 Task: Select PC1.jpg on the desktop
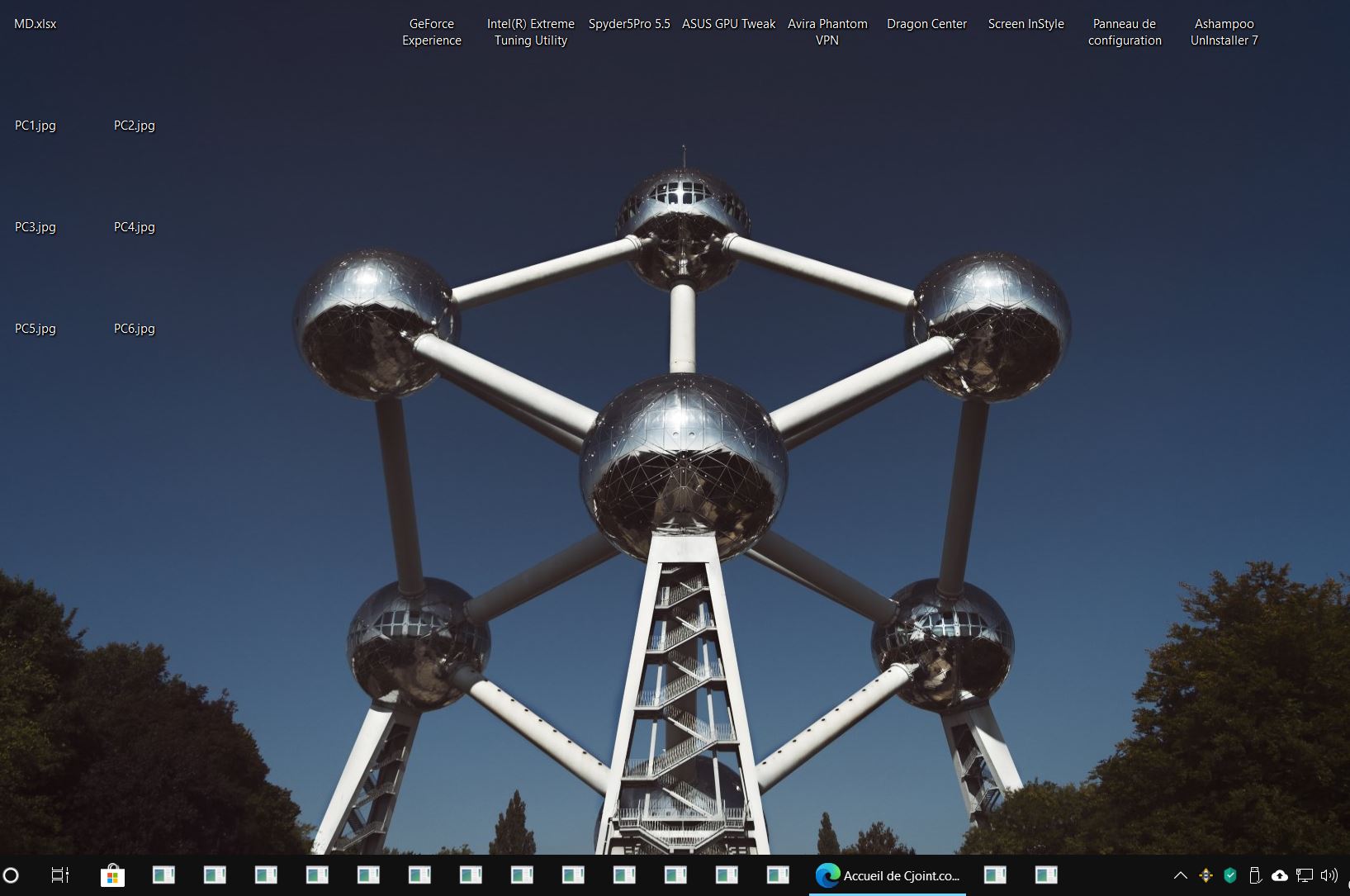tap(36, 126)
